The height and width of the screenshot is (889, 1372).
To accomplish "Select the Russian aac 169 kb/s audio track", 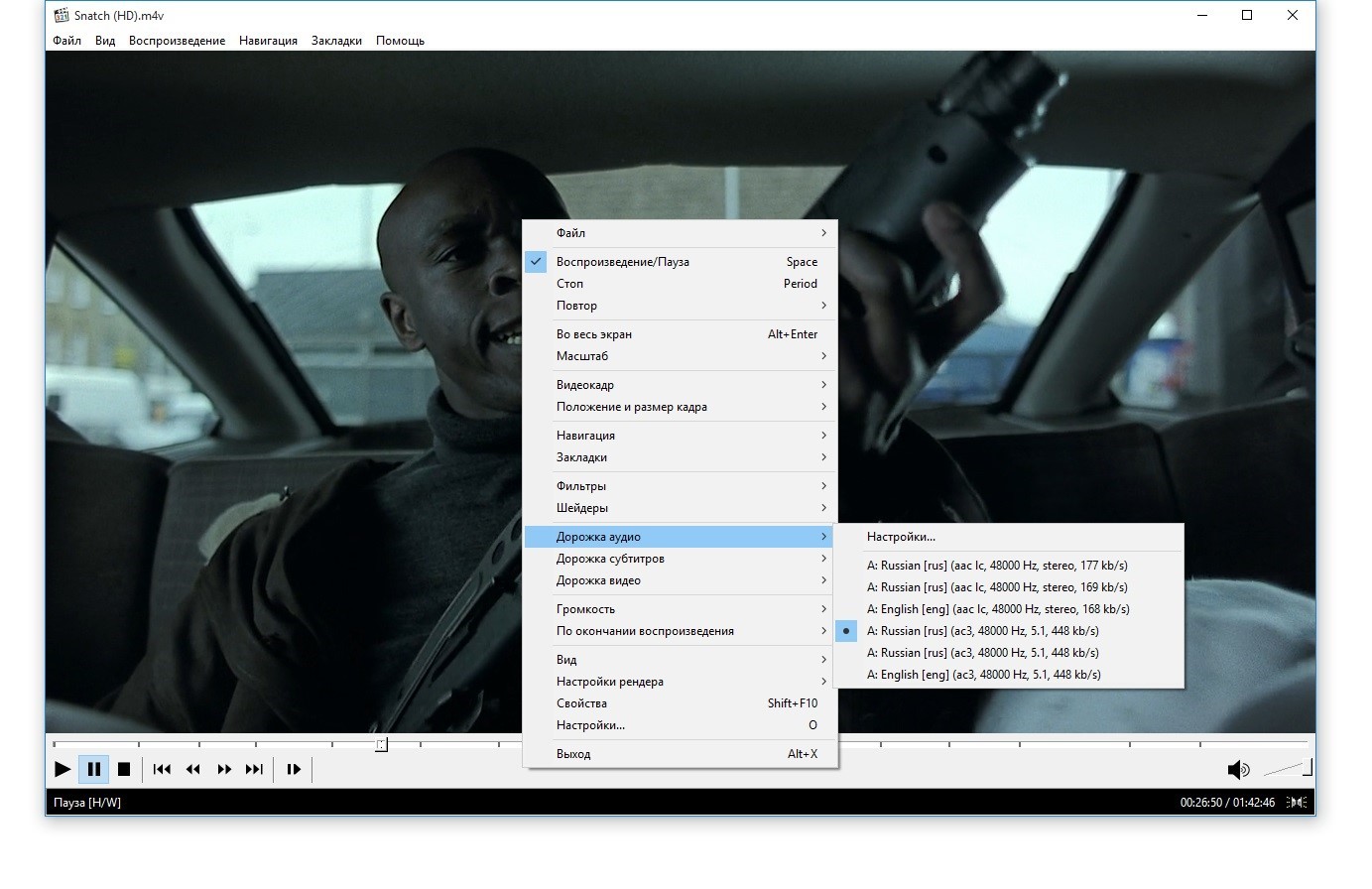I will click(1009, 587).
